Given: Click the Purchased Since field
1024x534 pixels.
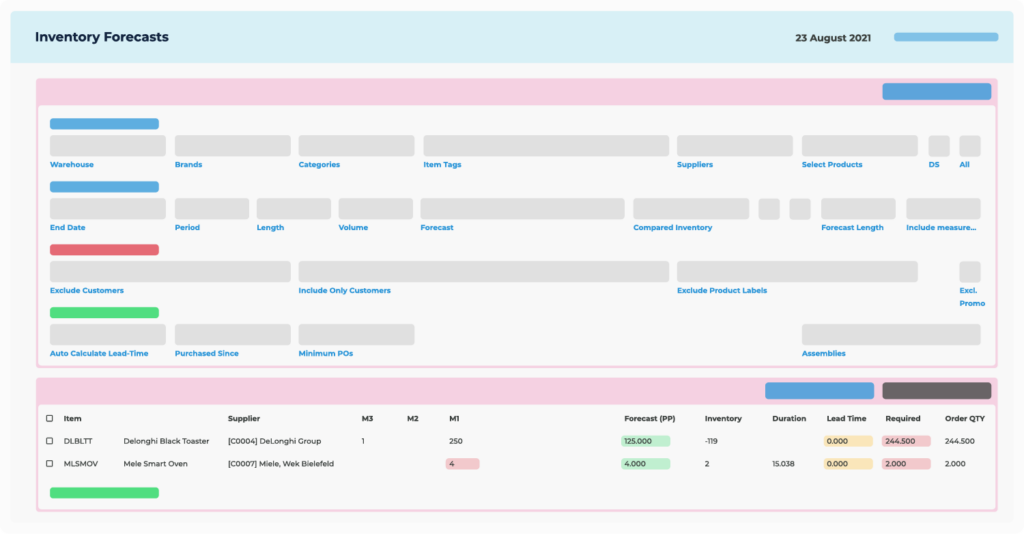Looking at the screenshot, I should tap(232, 335).
